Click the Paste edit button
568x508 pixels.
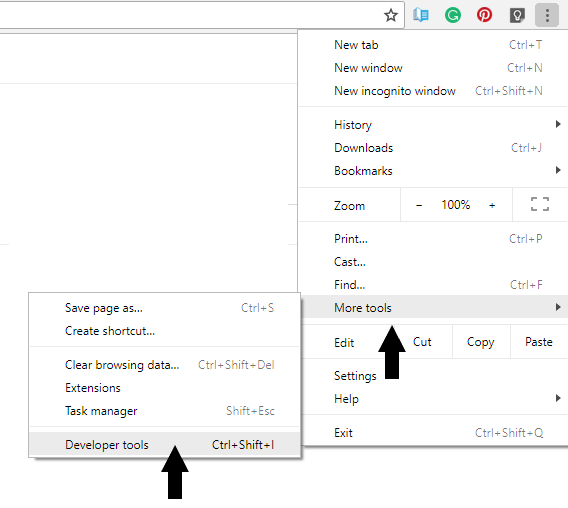[x=539, y=342]
